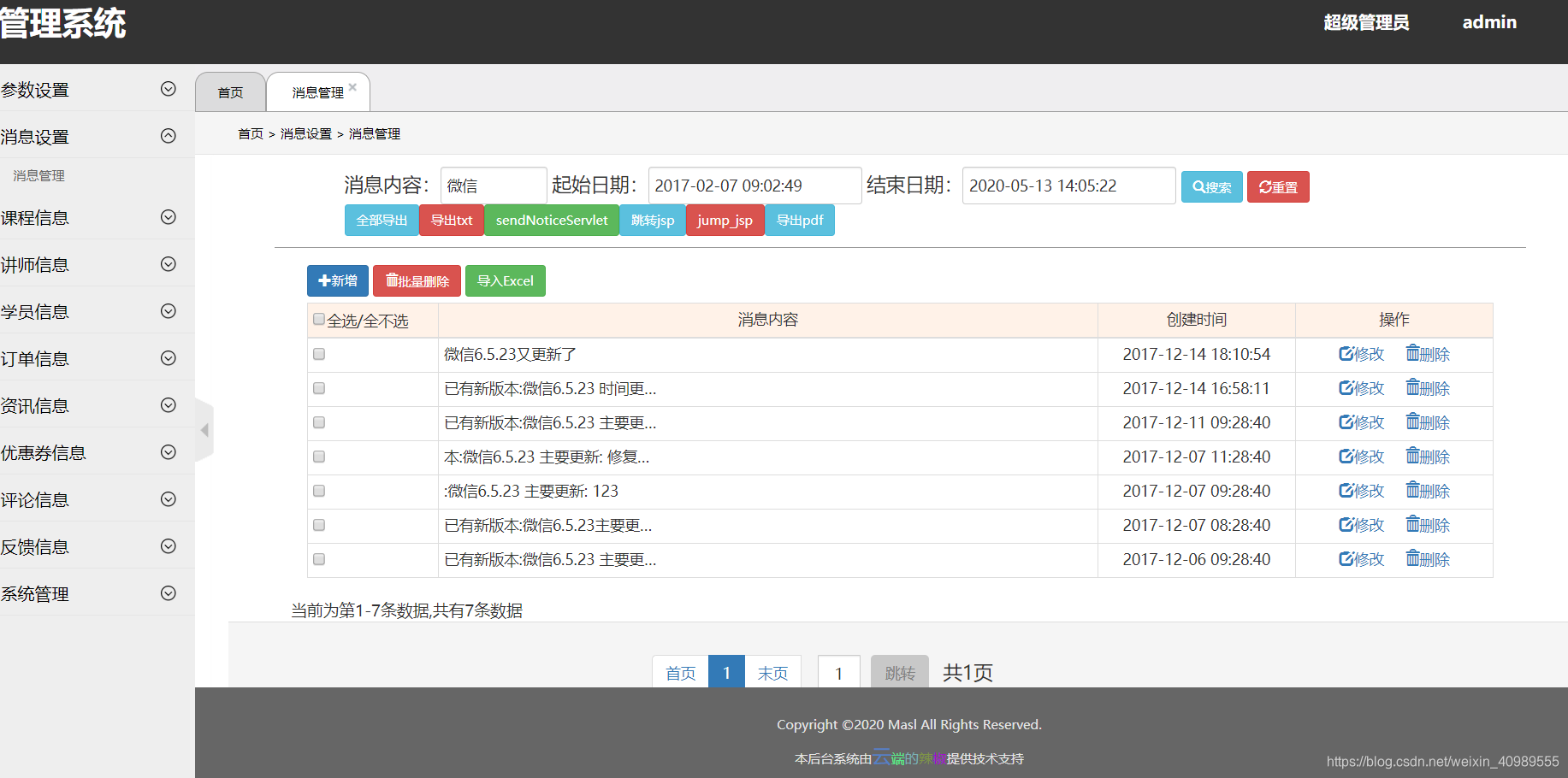Click the jump_jsp button
Viewport: 1568px width, 778px height.
(725, 220)
